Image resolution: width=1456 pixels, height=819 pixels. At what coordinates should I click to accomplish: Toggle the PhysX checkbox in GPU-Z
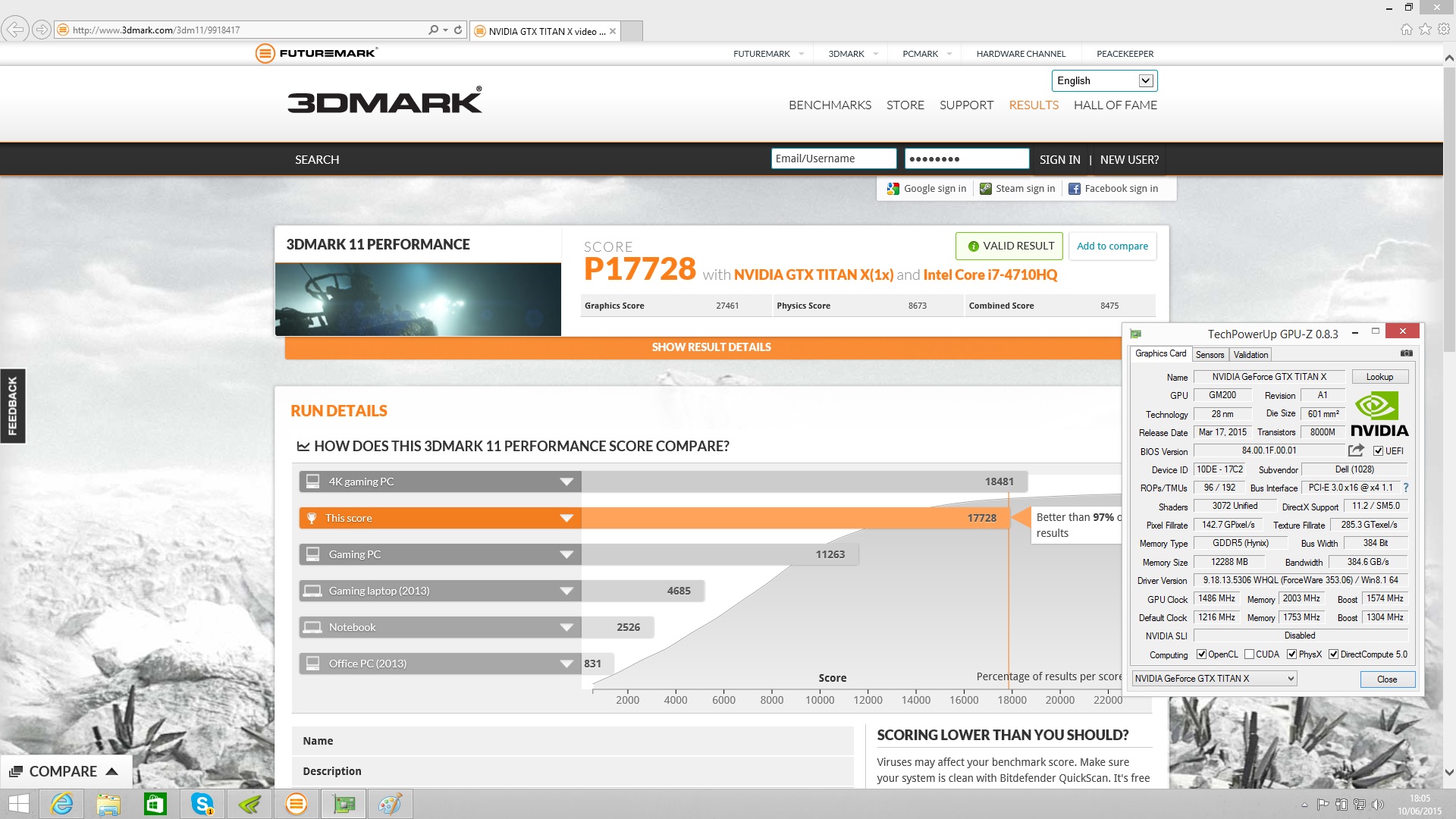point(1291,654)
